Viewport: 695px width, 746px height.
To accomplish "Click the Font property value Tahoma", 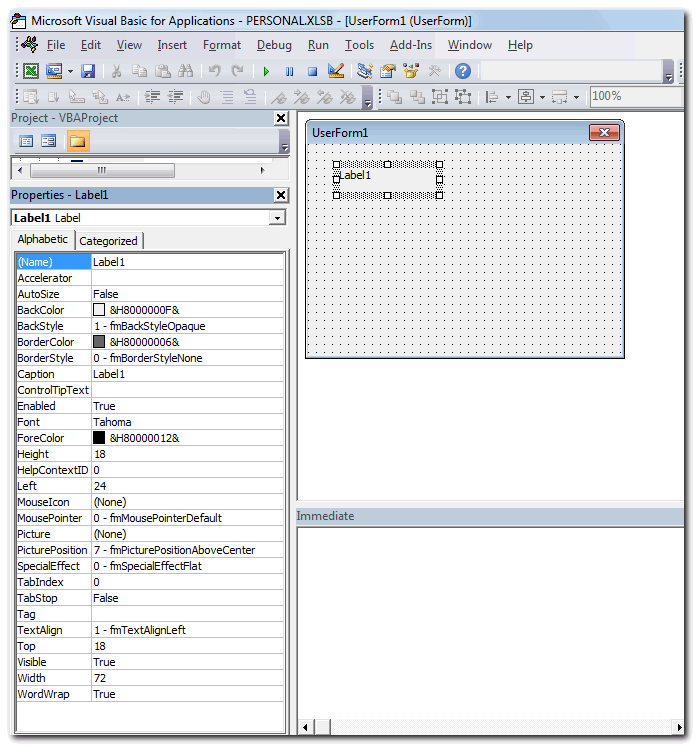I will [x=187, y=422].
